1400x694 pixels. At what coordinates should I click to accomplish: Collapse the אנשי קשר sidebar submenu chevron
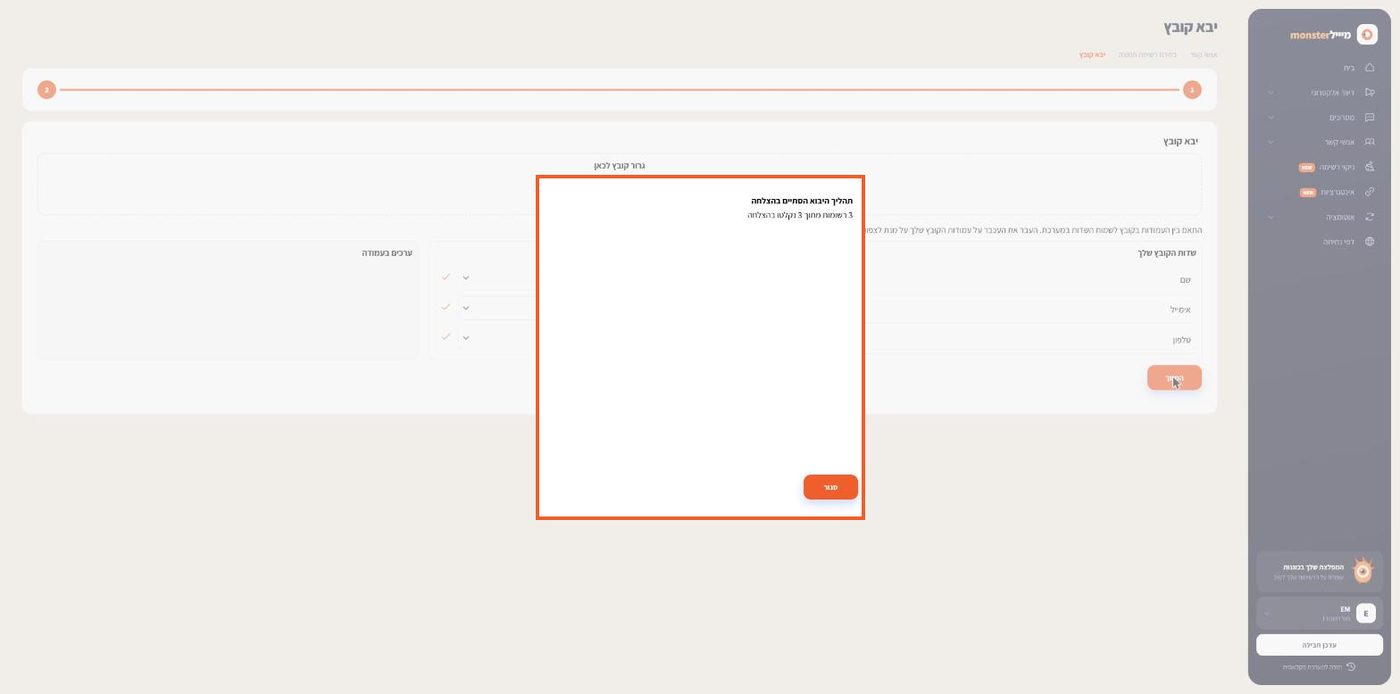1271,142
